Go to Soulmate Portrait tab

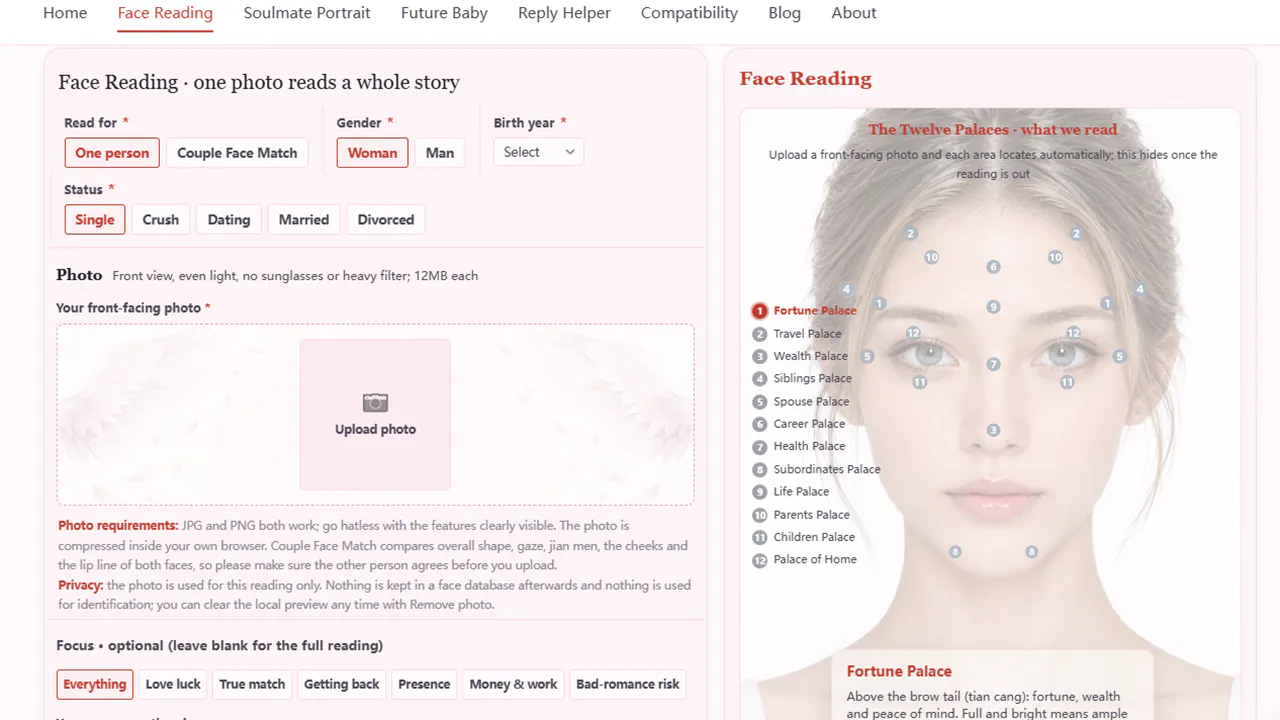pos(307,13)
